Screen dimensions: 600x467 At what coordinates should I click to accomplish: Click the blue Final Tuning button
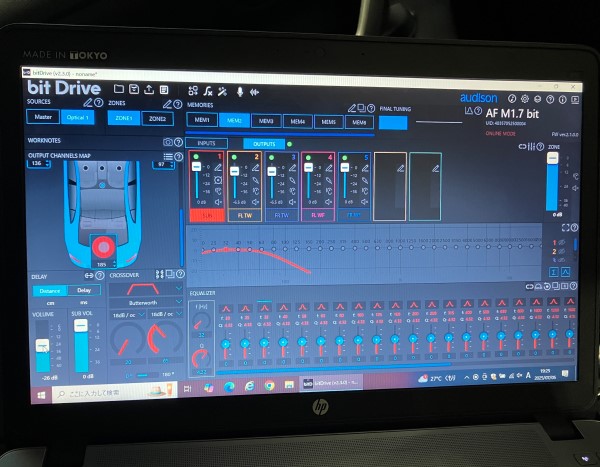(x=393, y=123)
